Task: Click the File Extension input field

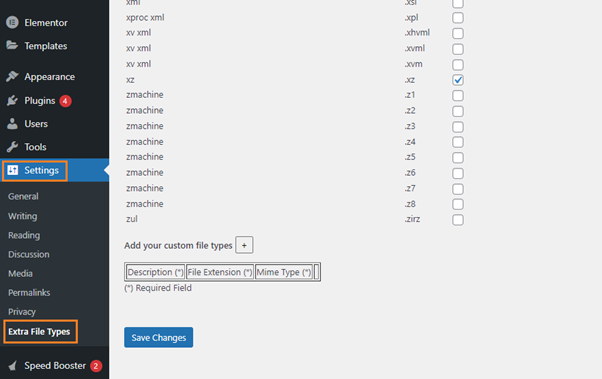Action: click(x=220, y=272)
